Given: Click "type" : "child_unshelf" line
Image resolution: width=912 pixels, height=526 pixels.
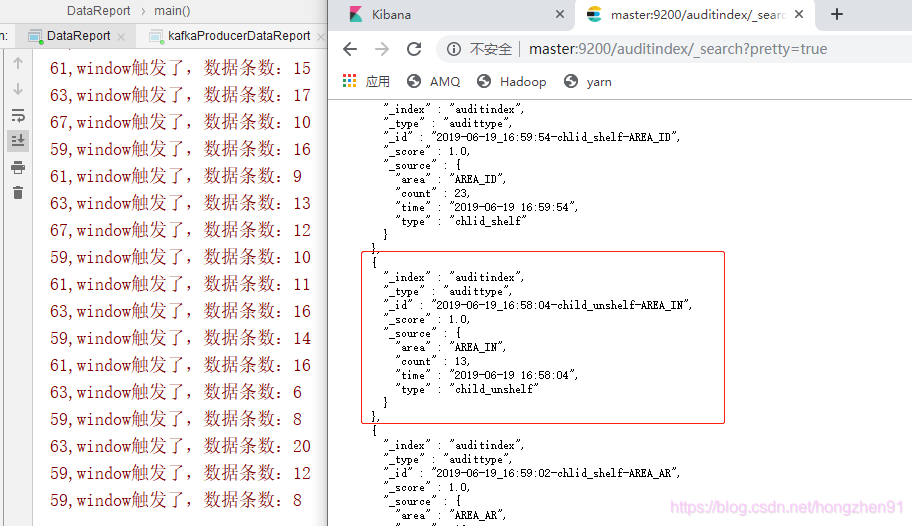Looking at the screenshot, I should pos(467,389).
